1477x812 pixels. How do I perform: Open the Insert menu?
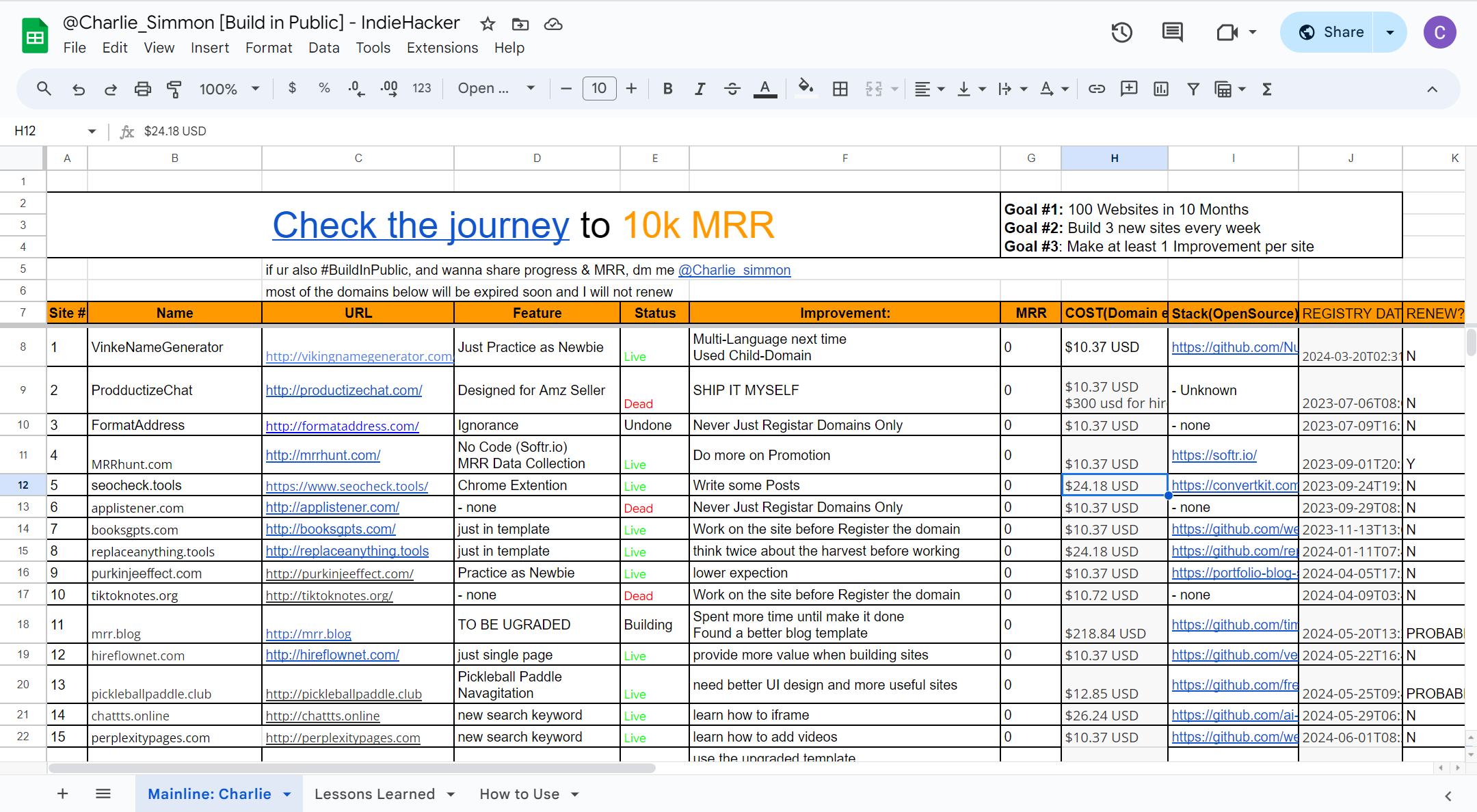210,48
